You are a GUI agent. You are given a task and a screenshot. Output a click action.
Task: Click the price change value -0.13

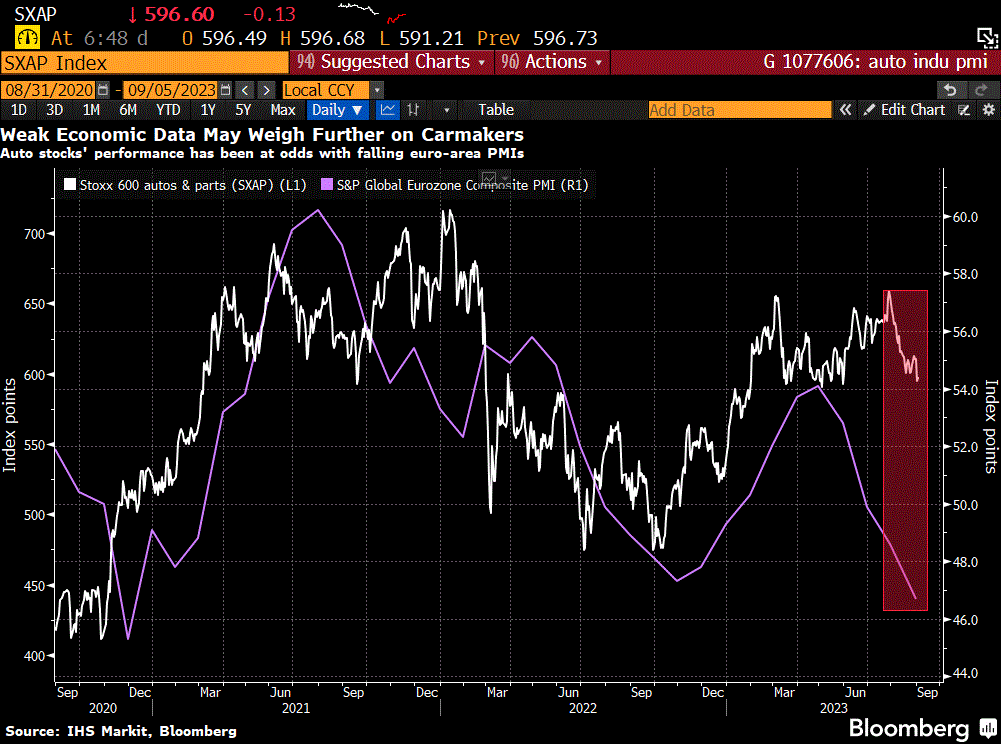(x=269, y=14)
